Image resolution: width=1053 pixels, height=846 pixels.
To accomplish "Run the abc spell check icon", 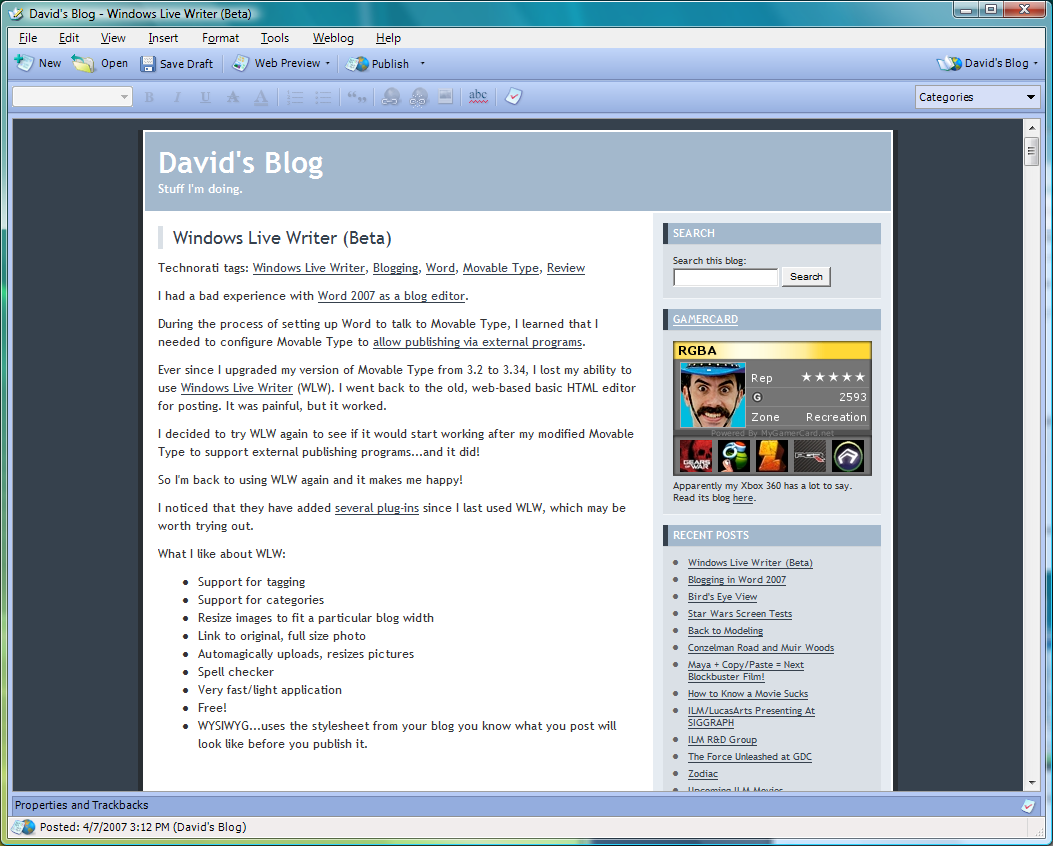I will tap(478, 97).
